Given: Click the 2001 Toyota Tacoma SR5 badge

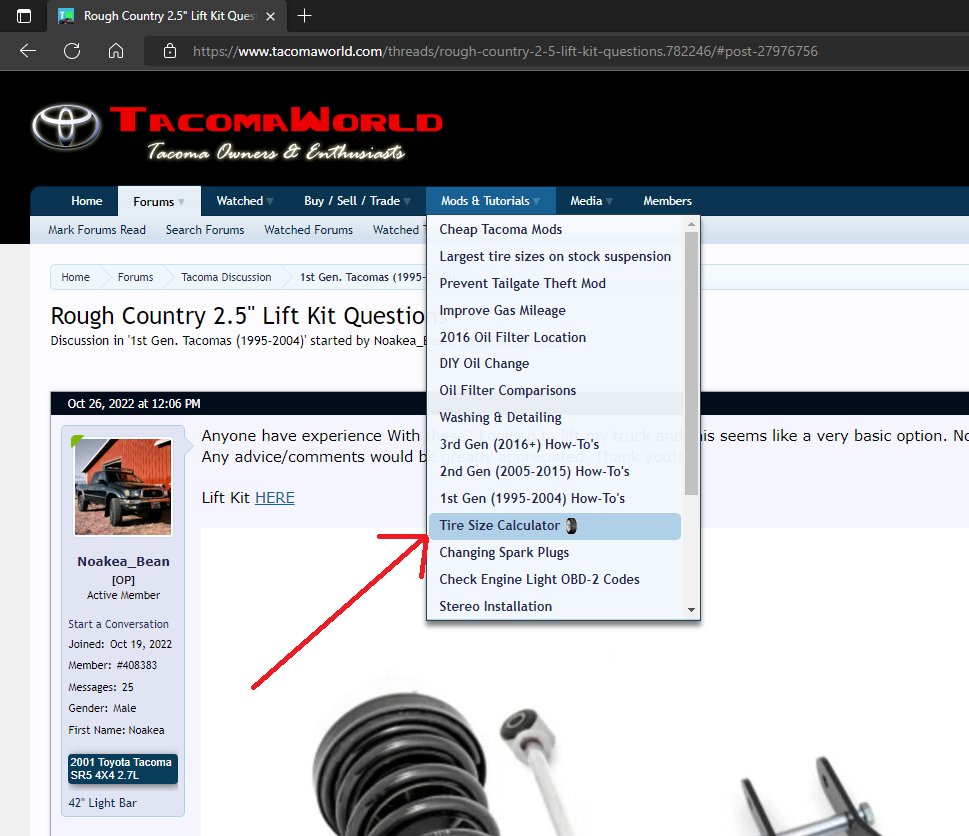Looking at the screenshot, I should (123, 769).
